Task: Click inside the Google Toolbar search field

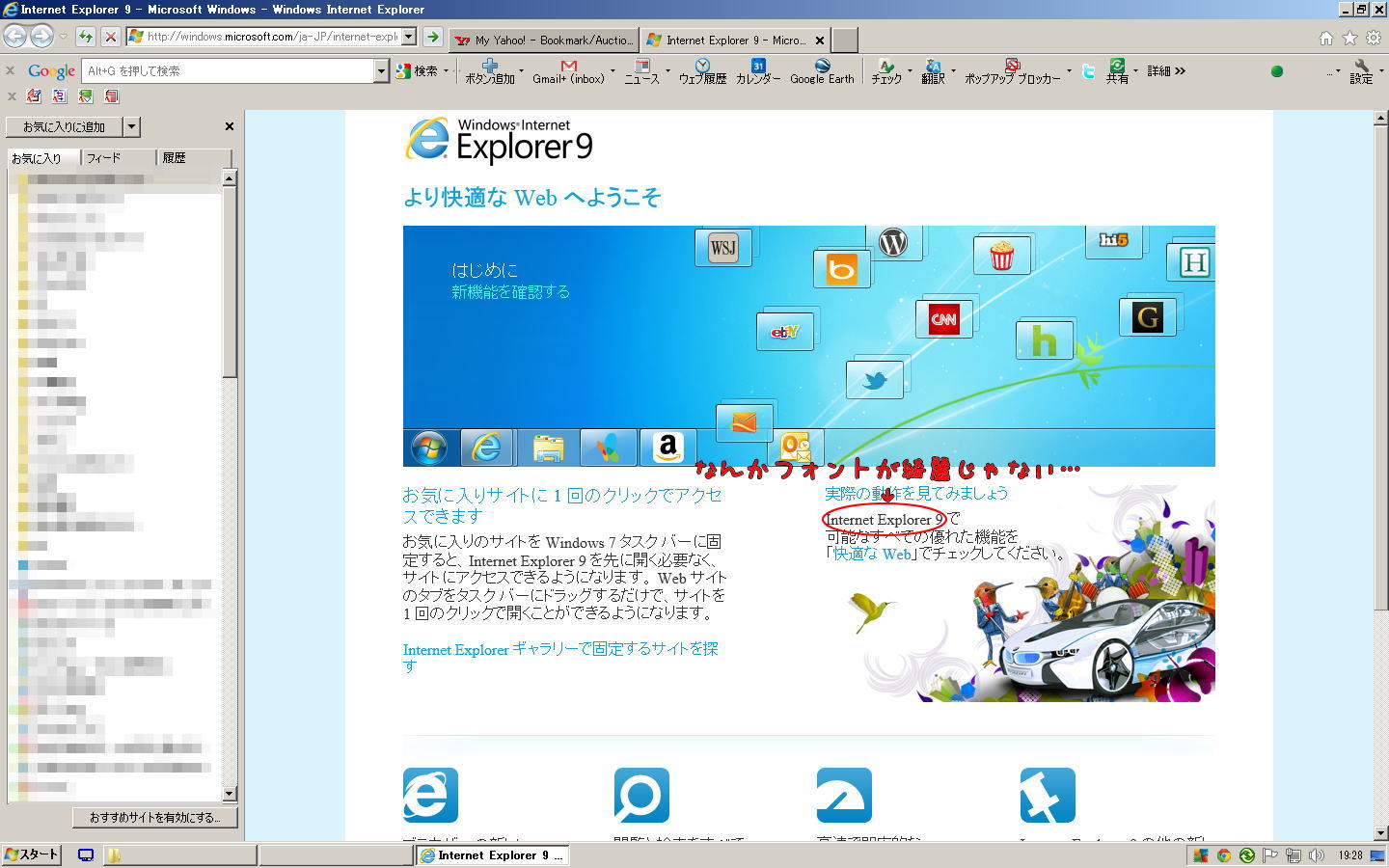Action: tap(228, 70)
